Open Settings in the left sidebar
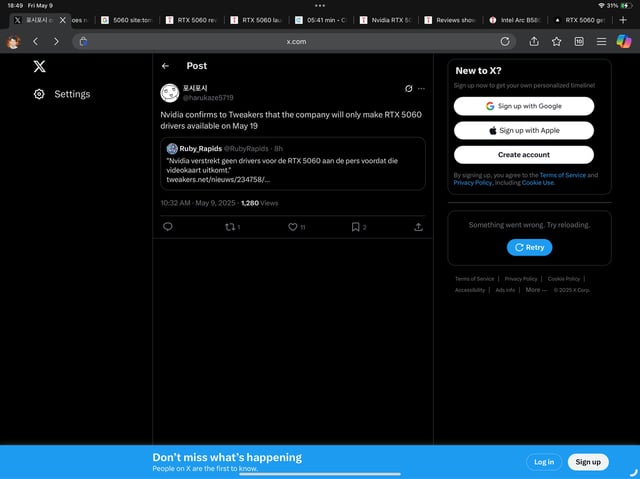This screenshot has height=479, width=640. pyautogui.click(x=62, y=94)
